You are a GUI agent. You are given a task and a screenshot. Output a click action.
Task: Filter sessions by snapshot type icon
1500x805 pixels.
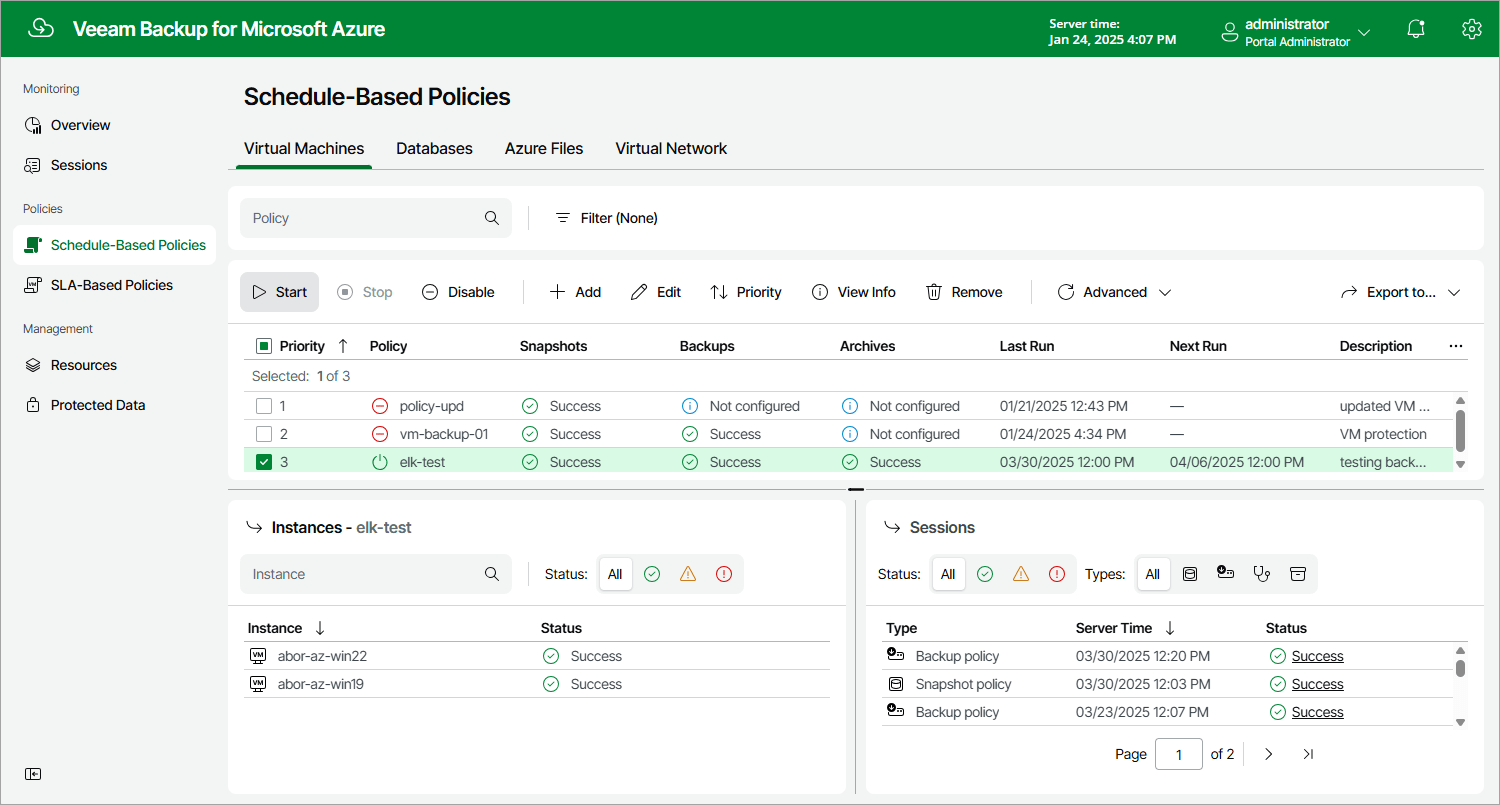click(x=1189, y=573)
